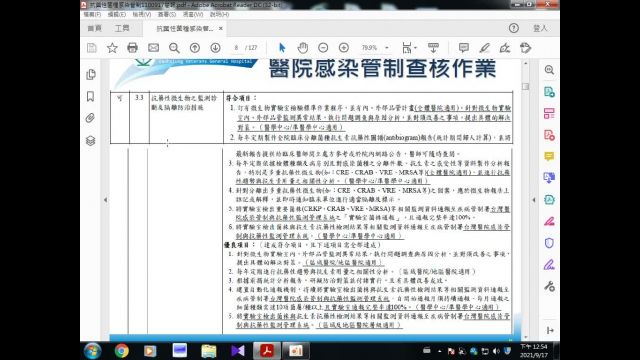Select the Highlight text pen tool

point(484,48)
